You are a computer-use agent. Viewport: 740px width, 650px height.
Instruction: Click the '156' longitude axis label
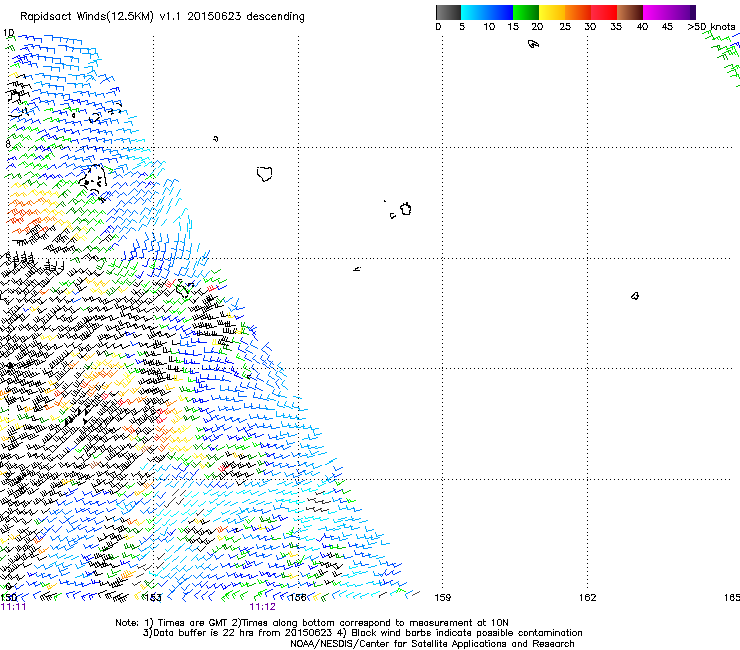298,598
